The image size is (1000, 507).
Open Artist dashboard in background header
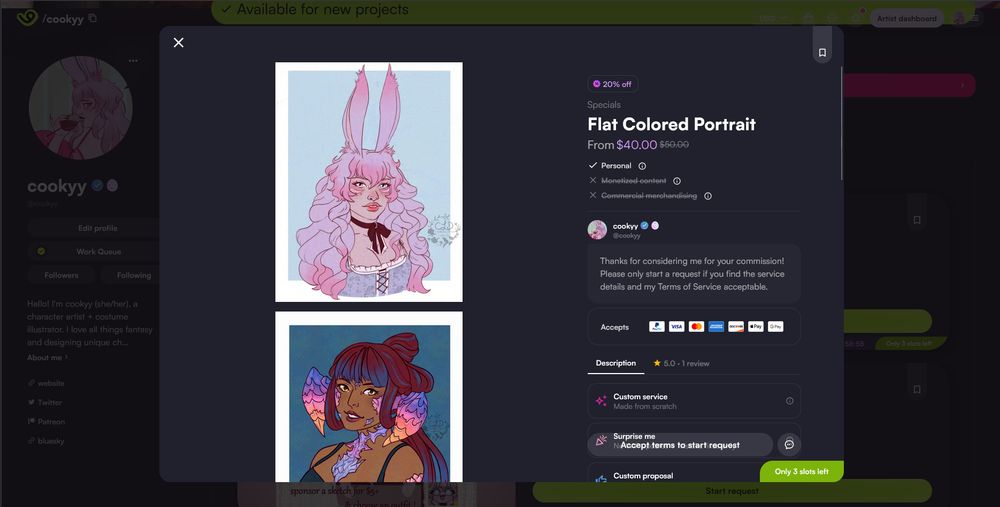906,18
